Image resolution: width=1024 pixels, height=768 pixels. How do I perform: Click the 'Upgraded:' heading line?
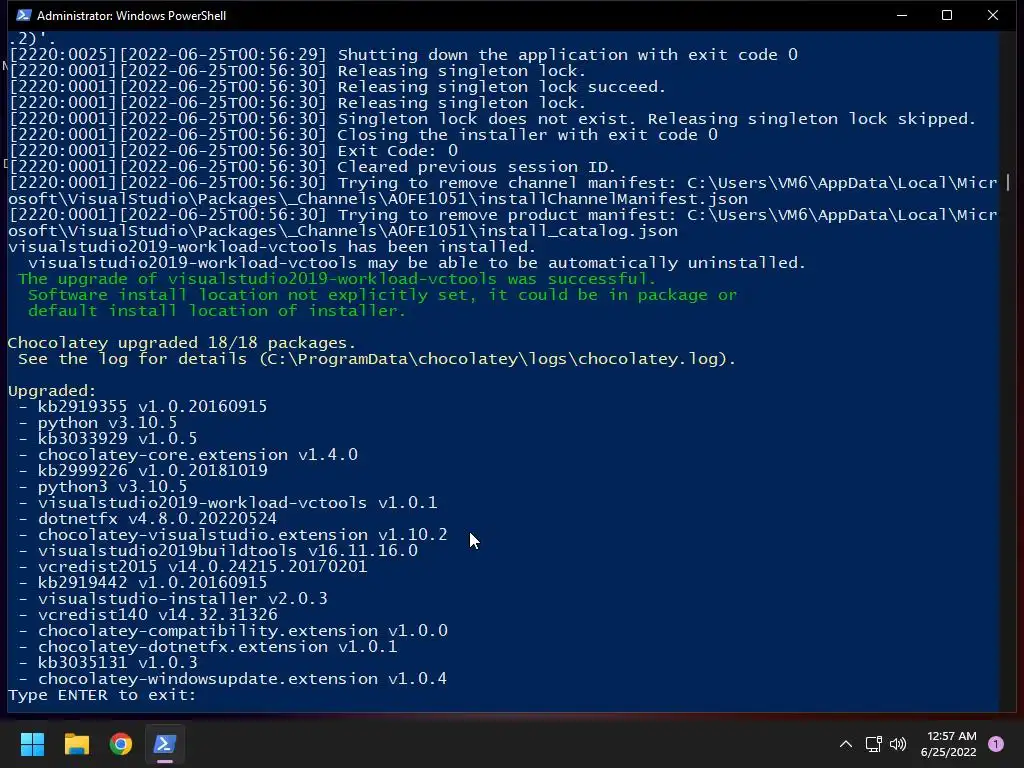click(x=52, y=391)
